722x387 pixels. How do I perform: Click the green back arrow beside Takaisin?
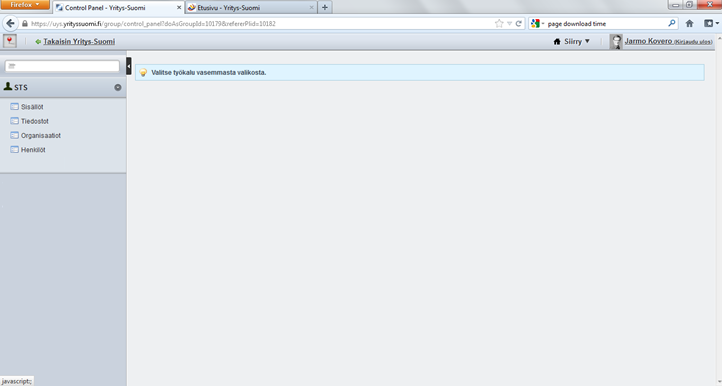click(38, 41)
